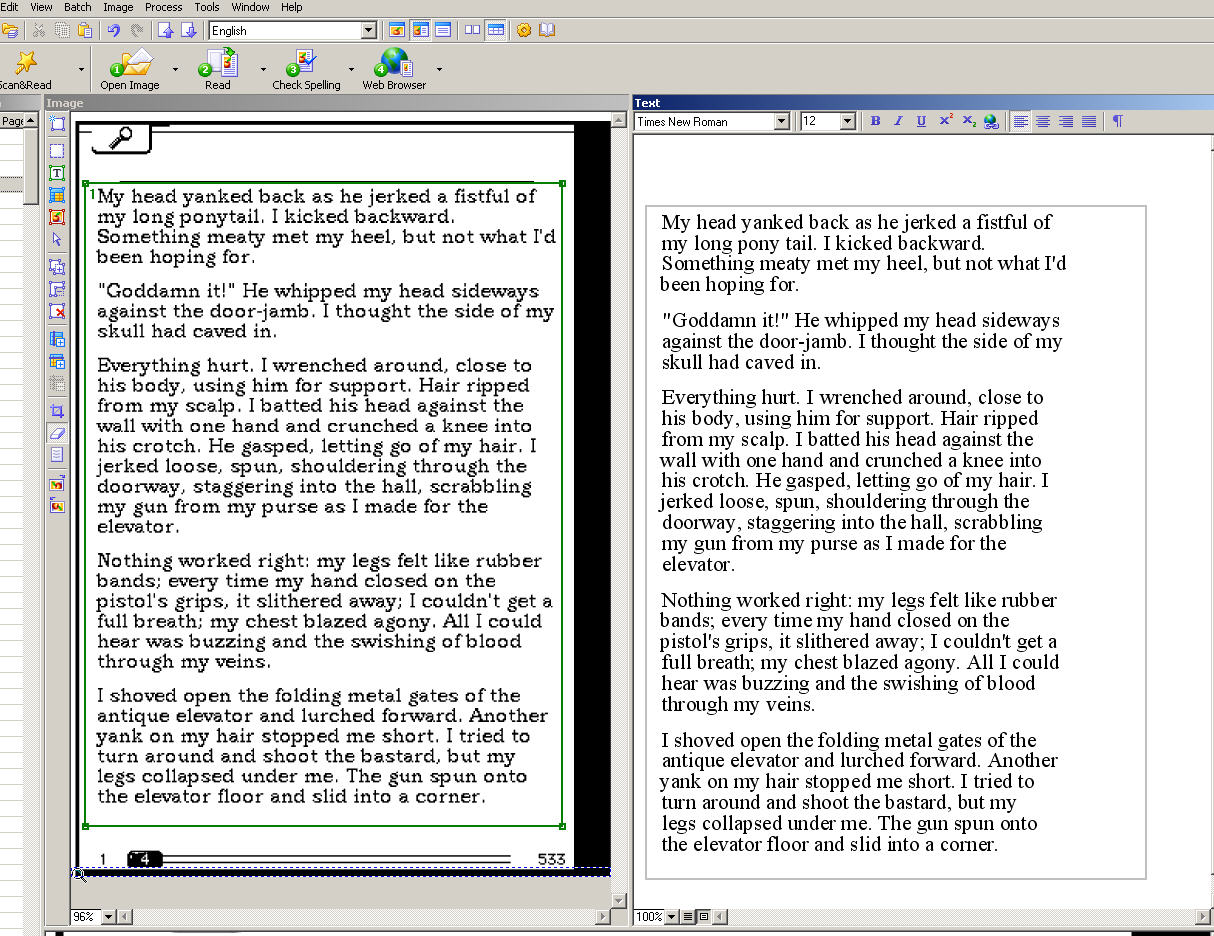1214x936 pixels.
Task: Expand the Scan&Read dropdown arrow
Action: pyautogui.click(x=79, y=70)
